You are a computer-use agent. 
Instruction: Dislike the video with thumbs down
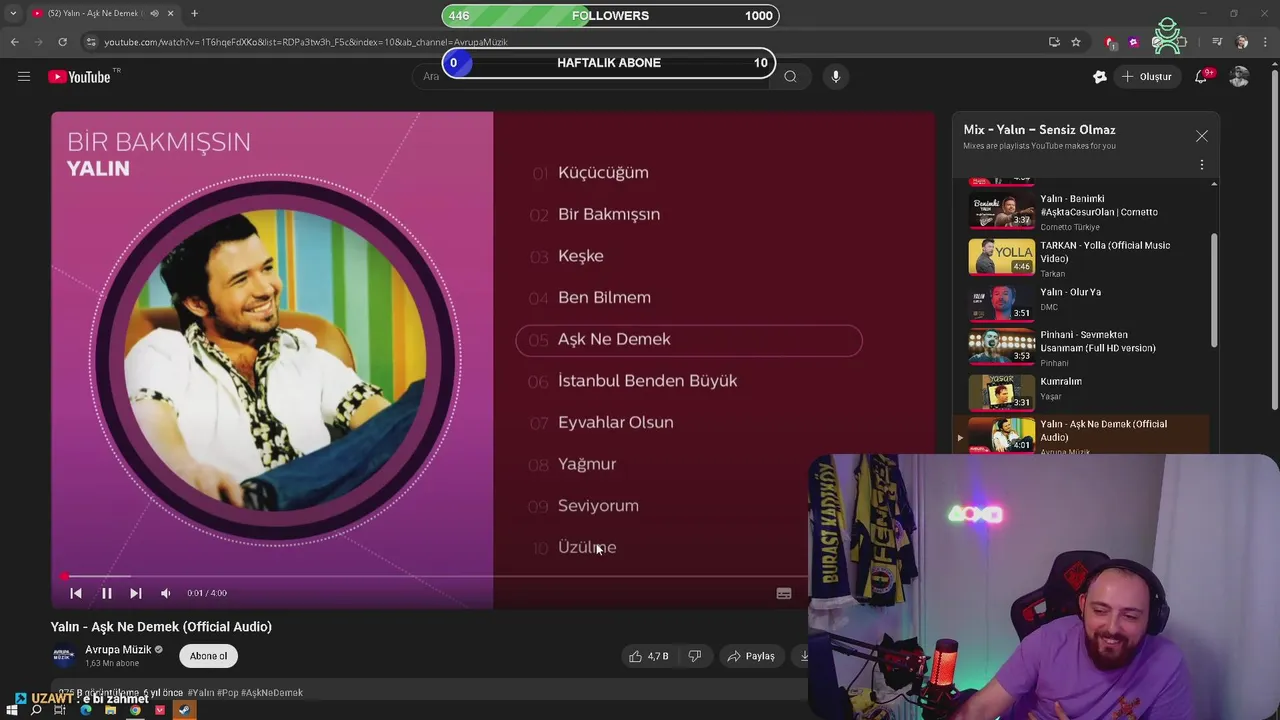point(695,656)
